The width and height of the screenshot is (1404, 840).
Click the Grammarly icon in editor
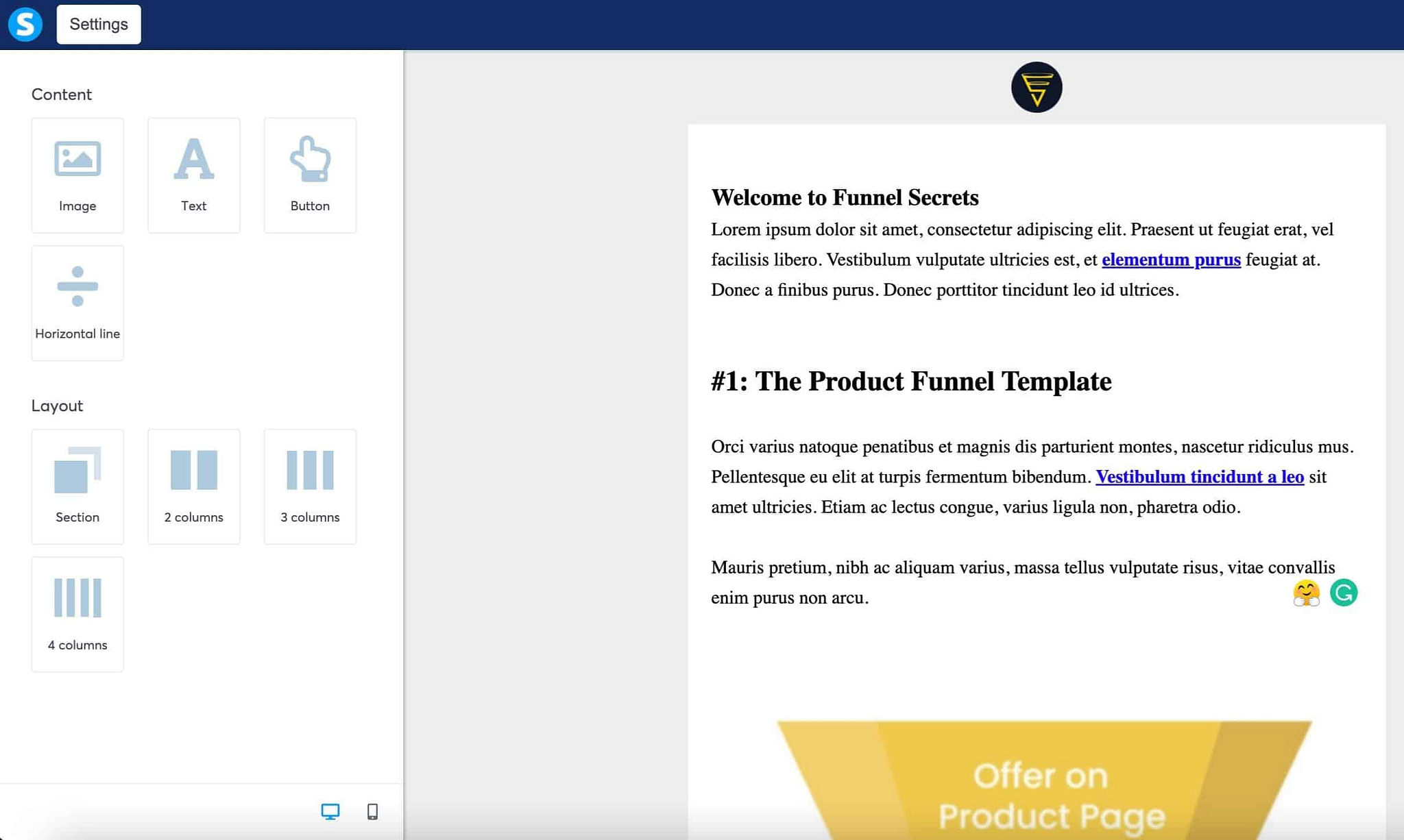coord(1344,593)
